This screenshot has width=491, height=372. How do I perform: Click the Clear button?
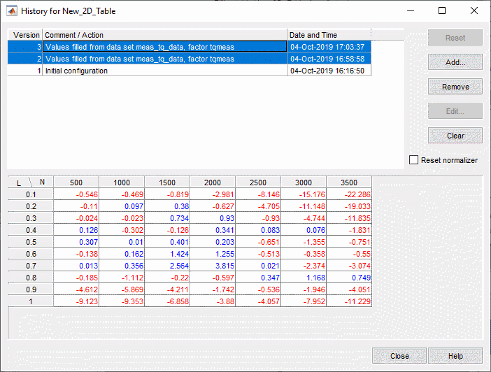(455, 136)
